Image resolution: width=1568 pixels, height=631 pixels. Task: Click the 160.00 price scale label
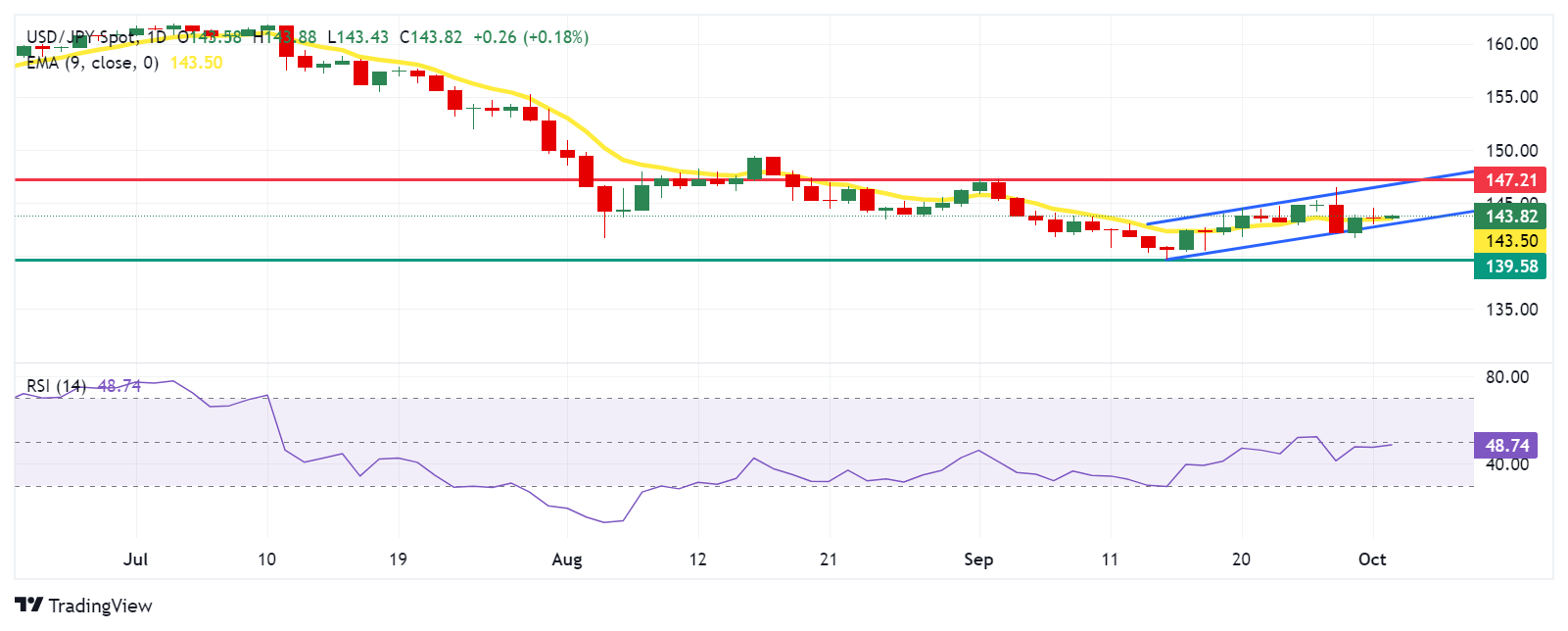click(1512, 44)
